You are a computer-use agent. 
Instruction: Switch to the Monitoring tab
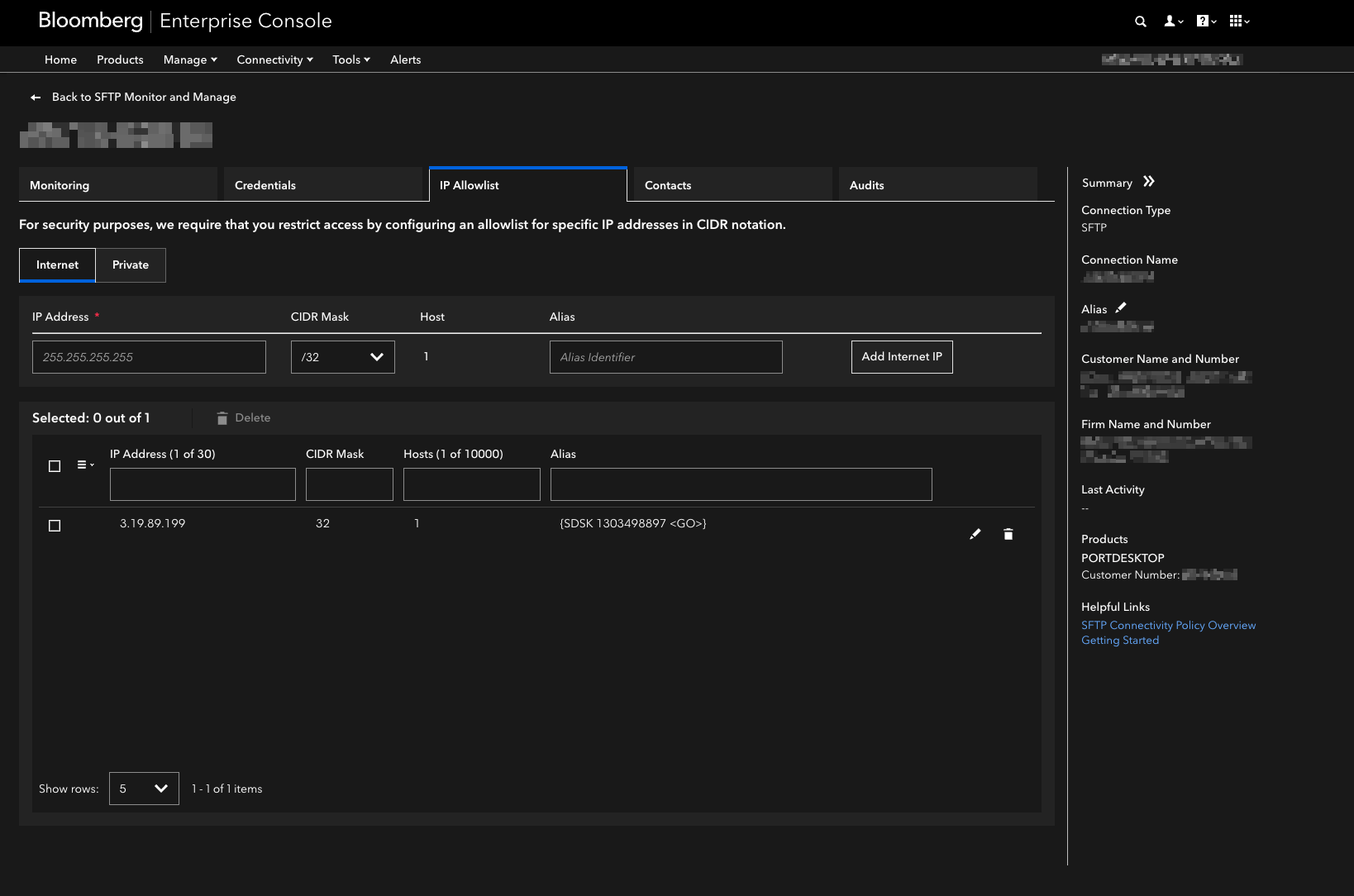(x=118, y=184)
